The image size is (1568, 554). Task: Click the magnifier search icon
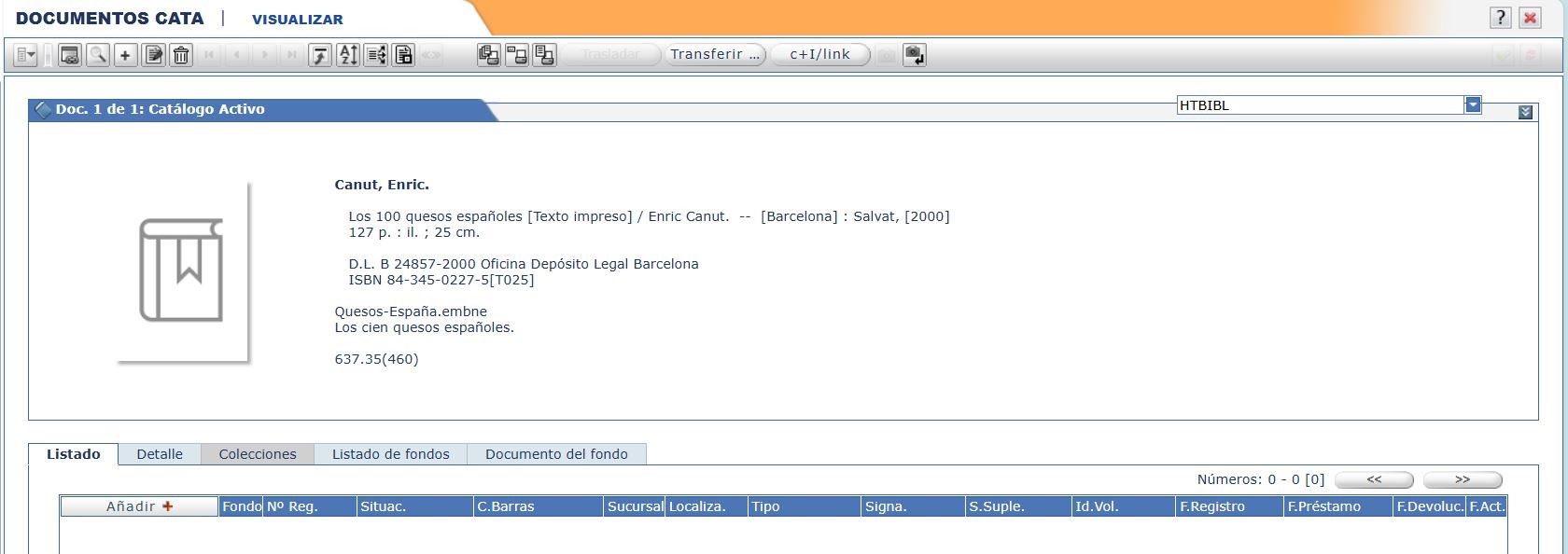coord(97,55)
